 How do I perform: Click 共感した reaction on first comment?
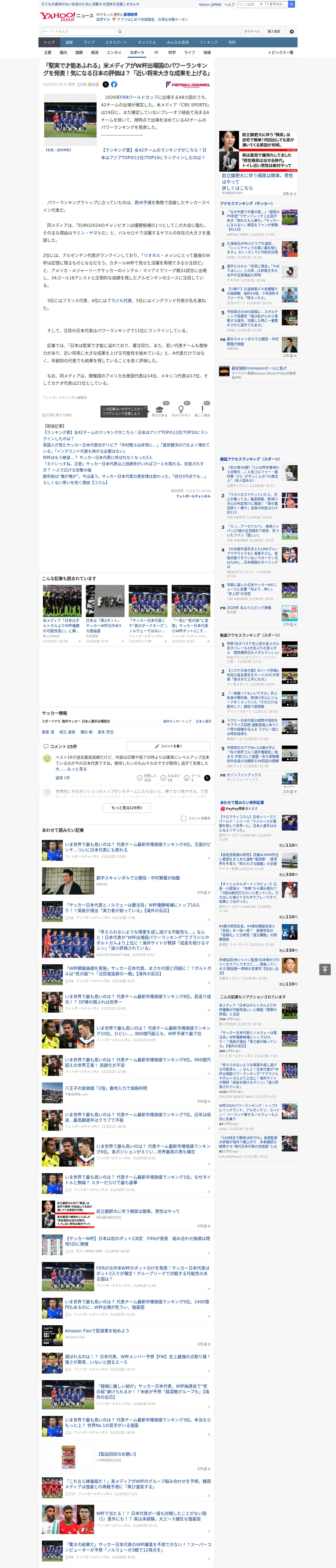pos(147,778)
